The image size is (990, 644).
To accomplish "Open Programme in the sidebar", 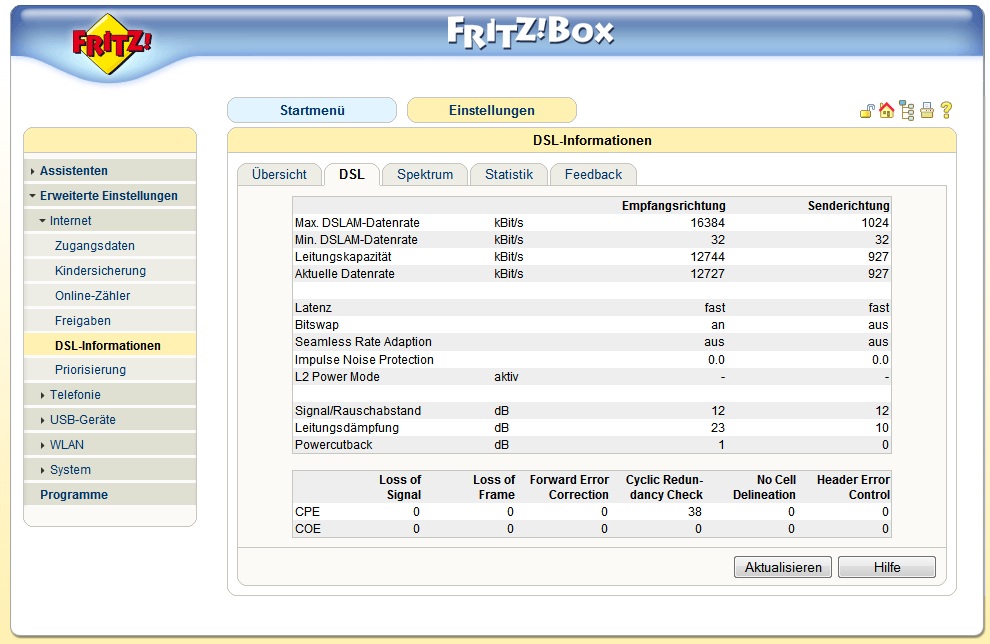I will [74, 495].
